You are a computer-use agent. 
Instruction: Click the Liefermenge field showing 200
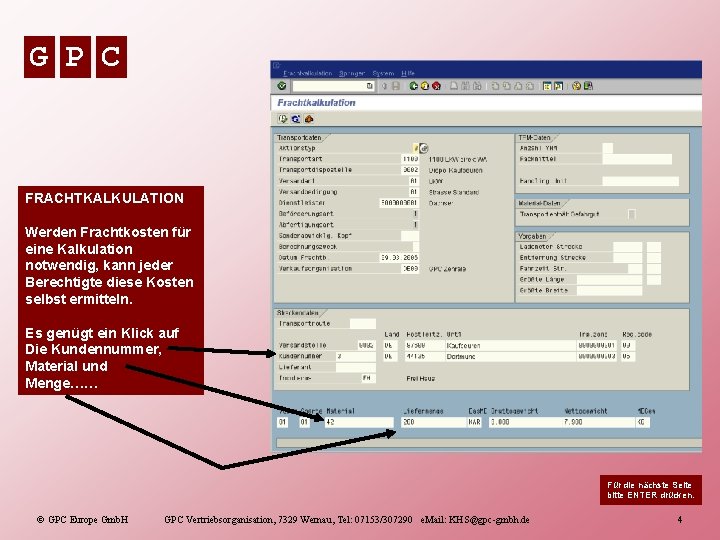click(433, 422)
